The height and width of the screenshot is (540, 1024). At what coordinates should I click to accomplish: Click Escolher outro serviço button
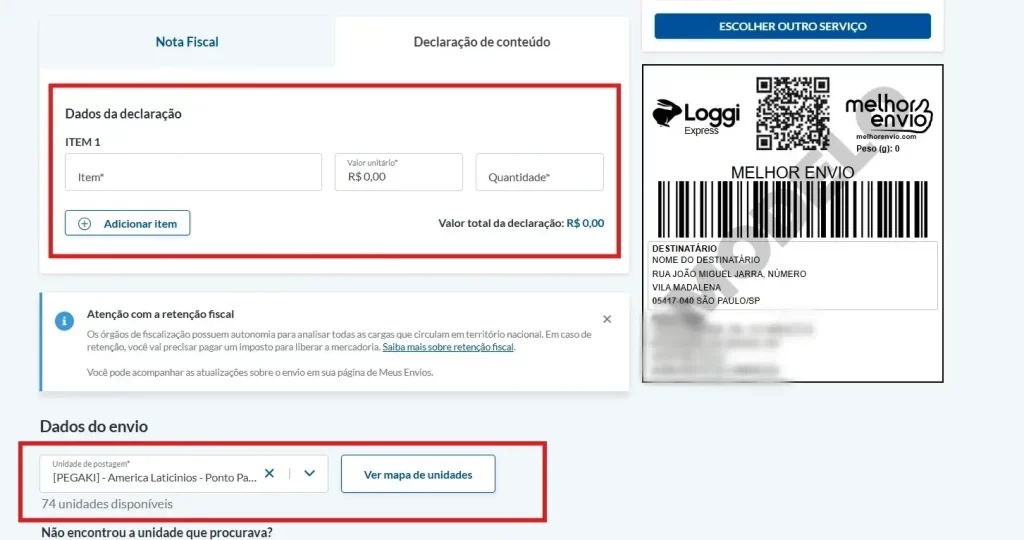(x=792, y=26)
